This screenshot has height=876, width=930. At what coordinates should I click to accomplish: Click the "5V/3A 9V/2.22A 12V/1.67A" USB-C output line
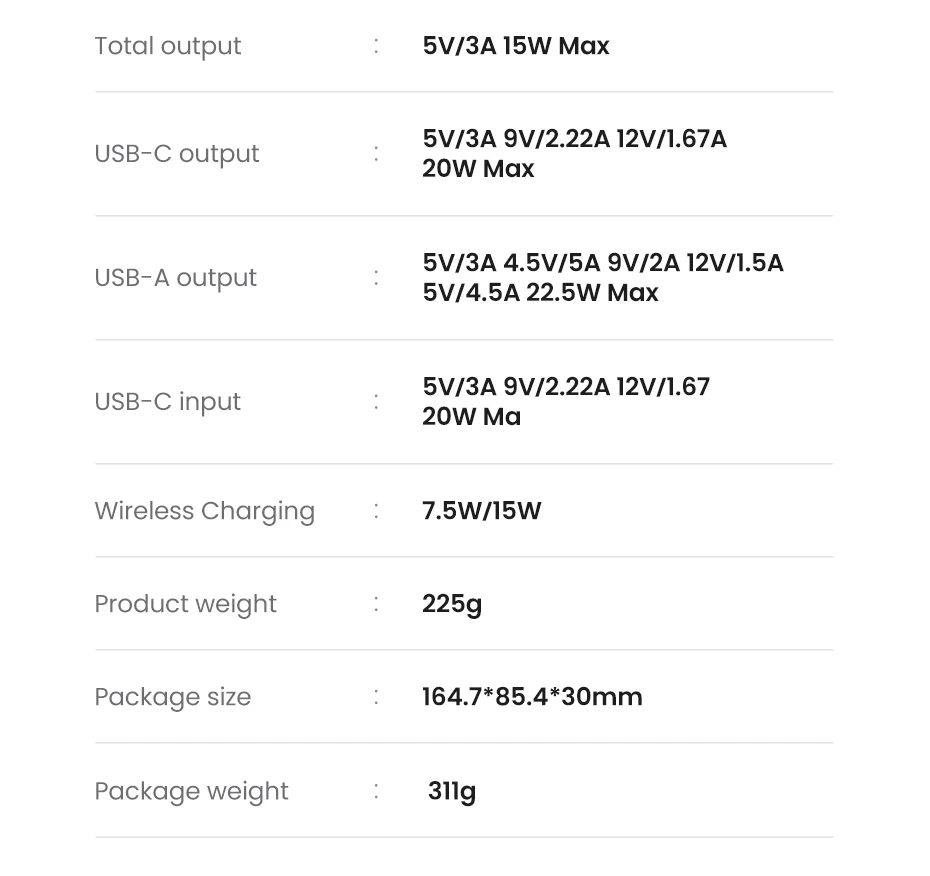pos(574,139)
